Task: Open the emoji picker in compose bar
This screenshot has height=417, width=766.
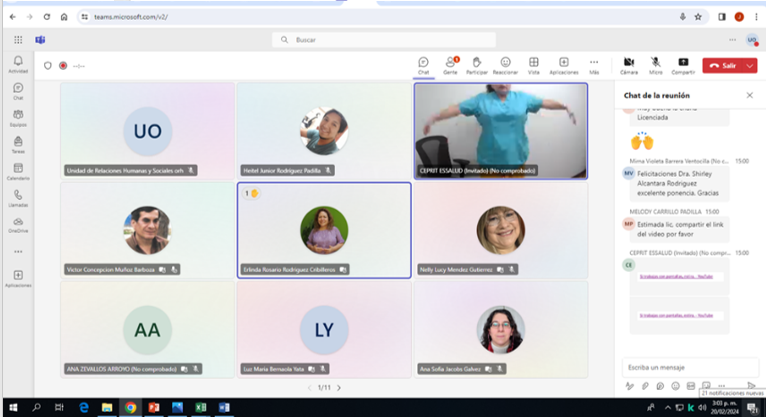Action: coord(675,386)
